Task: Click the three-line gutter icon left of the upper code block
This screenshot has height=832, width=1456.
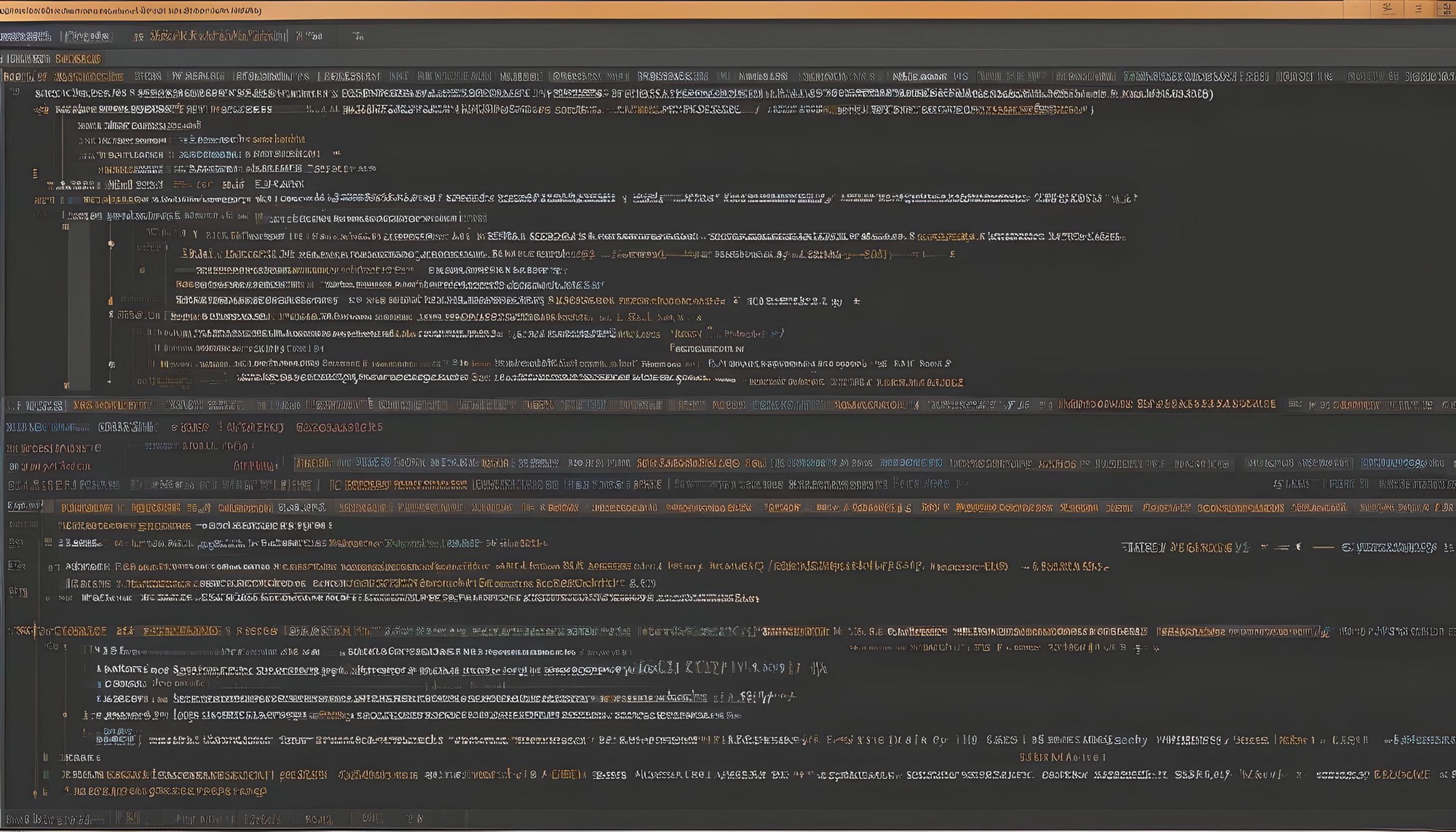Action: coord(35,173)
